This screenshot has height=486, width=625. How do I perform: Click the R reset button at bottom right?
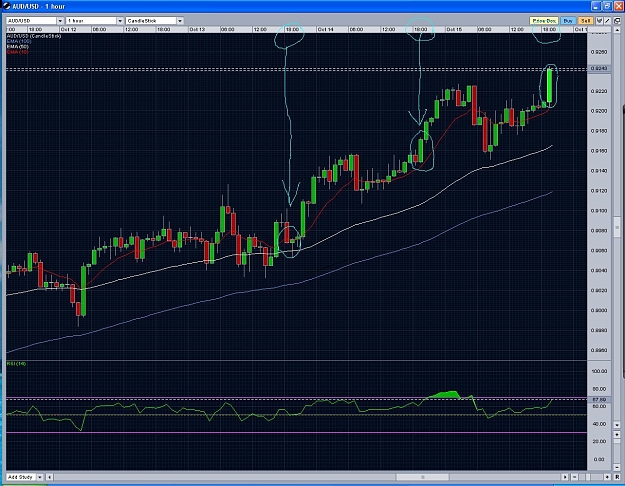point(617,477)
